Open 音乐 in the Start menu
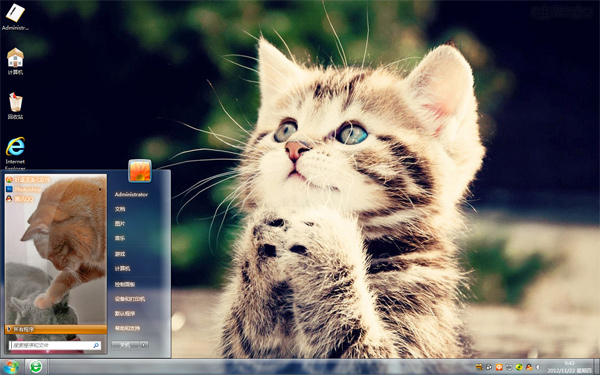The height and width of the screenshot is (375, 600). pyautogui.click(x=120, y=238)
